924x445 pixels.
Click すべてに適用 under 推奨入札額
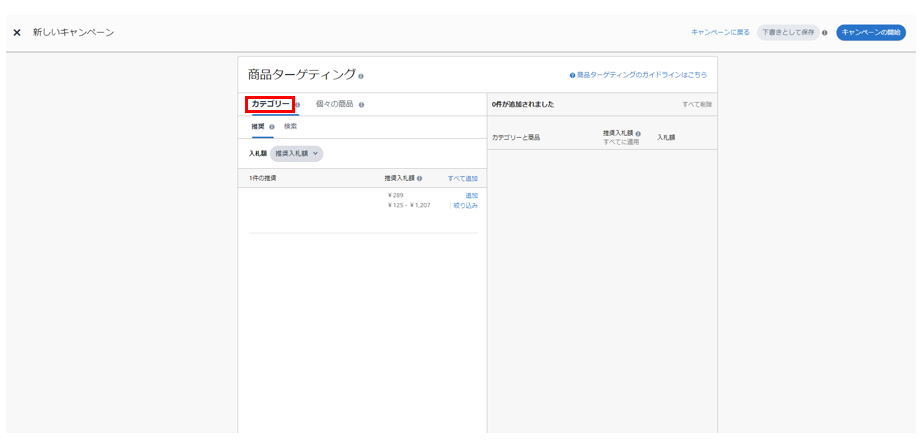pos(621,142)
